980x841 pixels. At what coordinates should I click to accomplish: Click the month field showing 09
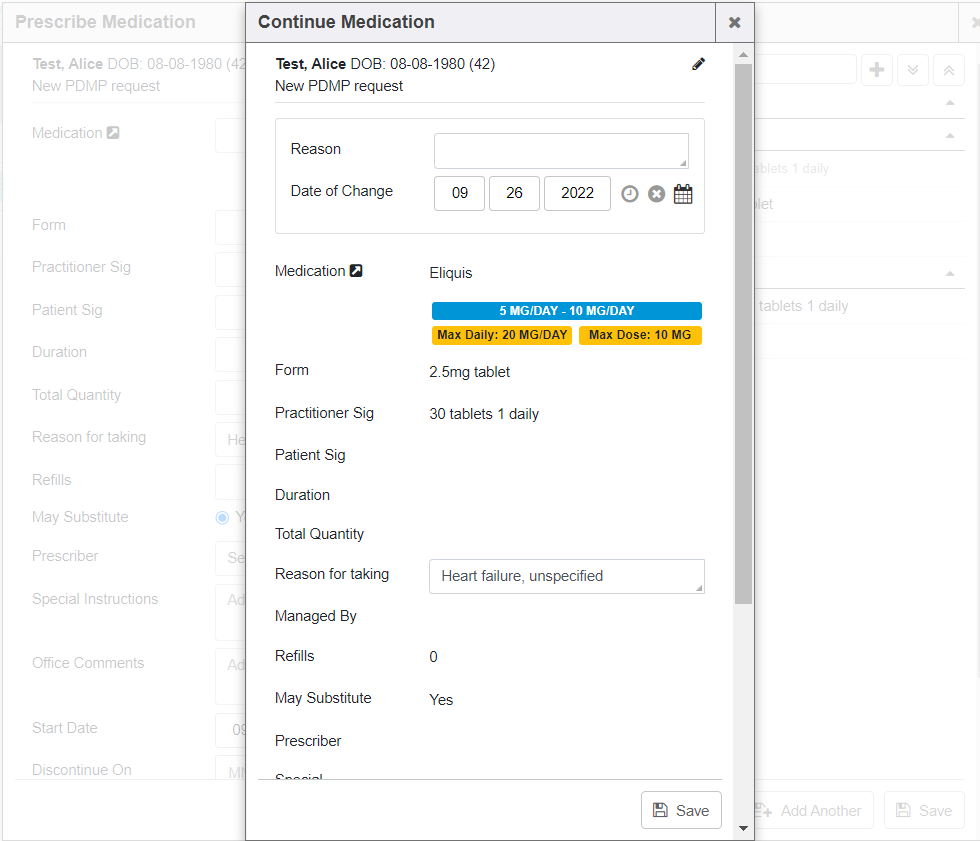[460, 194]
